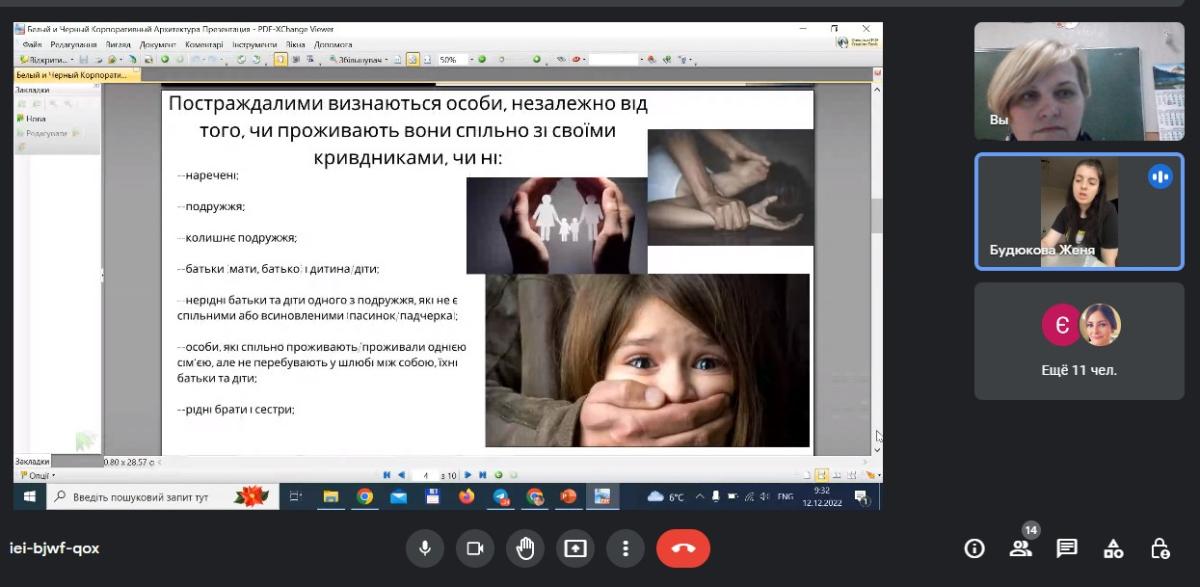Open the Документ menu
Viewport: 1200px width, 587px height.
[158, 45]
